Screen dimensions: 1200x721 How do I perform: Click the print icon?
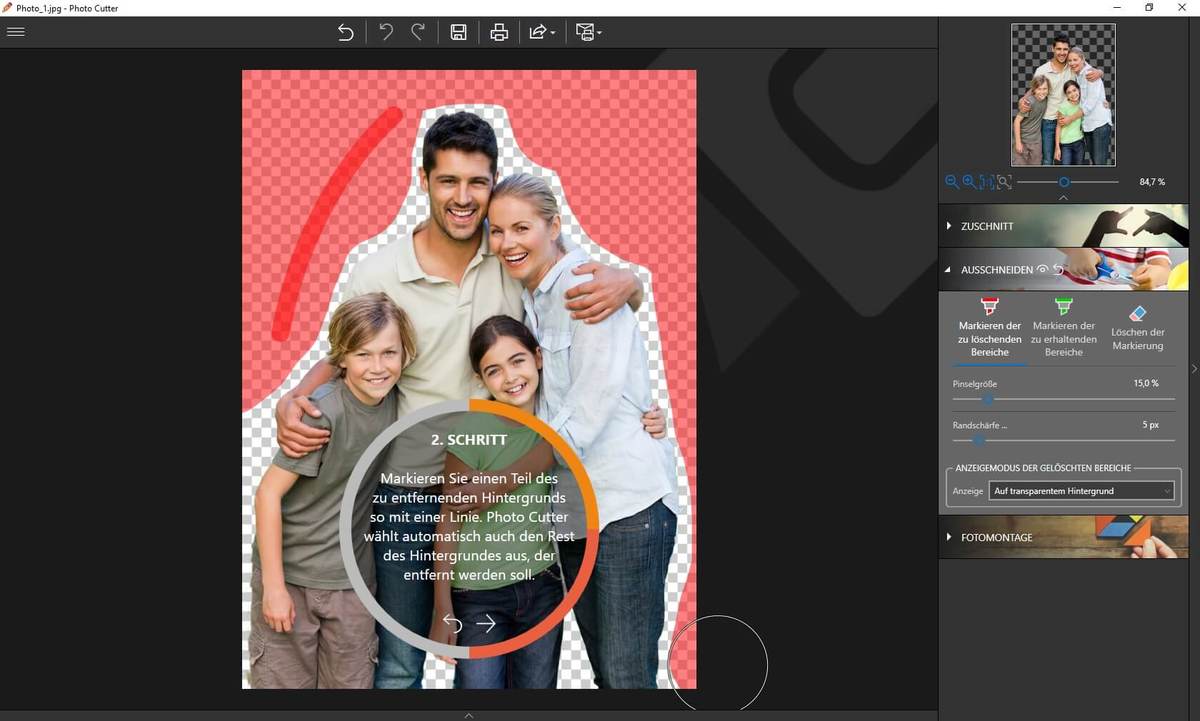click(499, 32)
